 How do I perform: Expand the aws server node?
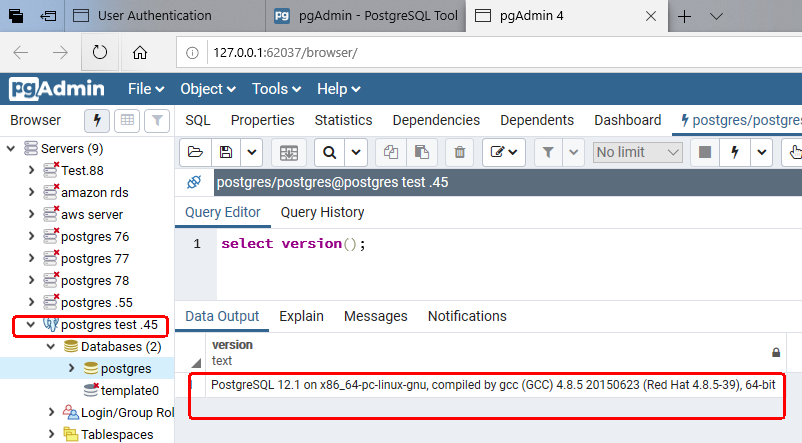pyautogui.click(x=31, y=214)
